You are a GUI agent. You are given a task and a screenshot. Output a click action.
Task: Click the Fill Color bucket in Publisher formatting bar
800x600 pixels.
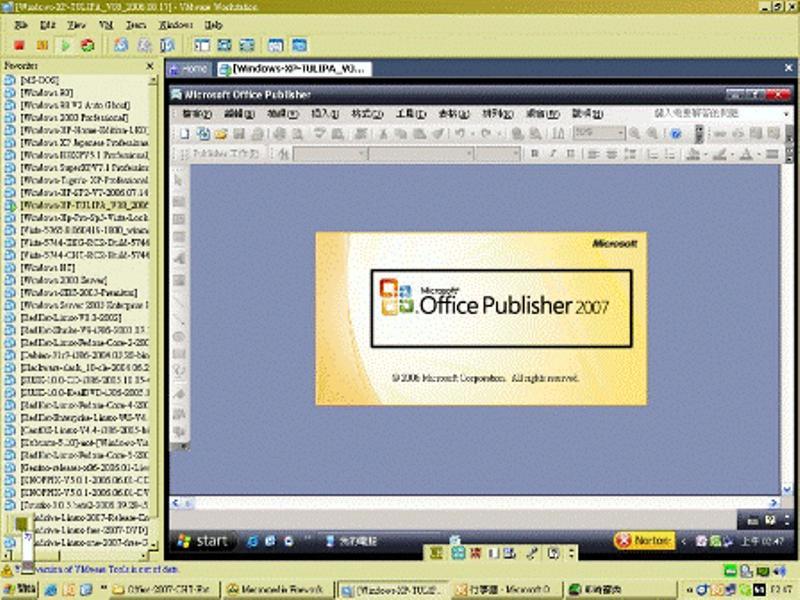pyautogui.click(x=692, y=154)
